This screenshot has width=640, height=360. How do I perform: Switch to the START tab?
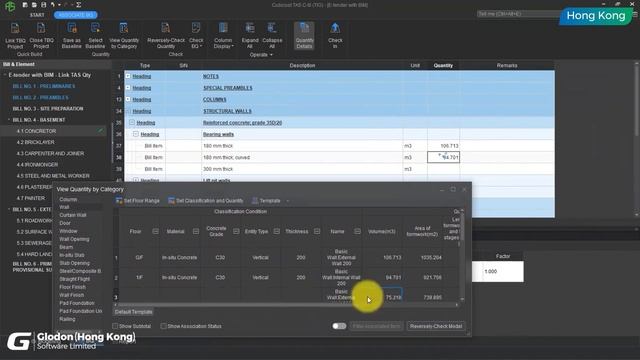click(x=37, y=15)
